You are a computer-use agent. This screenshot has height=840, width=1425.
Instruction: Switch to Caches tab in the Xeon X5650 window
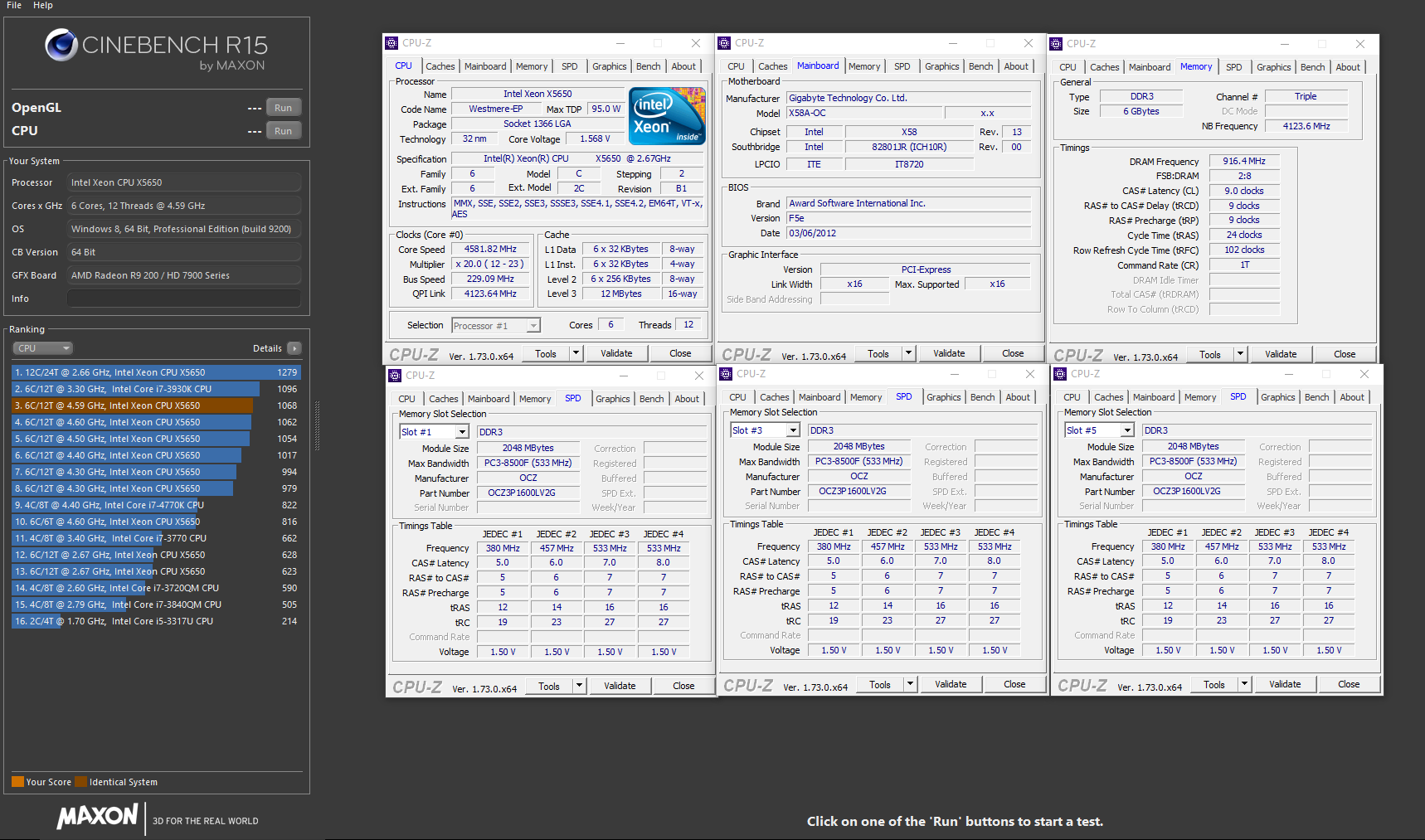click(x=440, y=66)
